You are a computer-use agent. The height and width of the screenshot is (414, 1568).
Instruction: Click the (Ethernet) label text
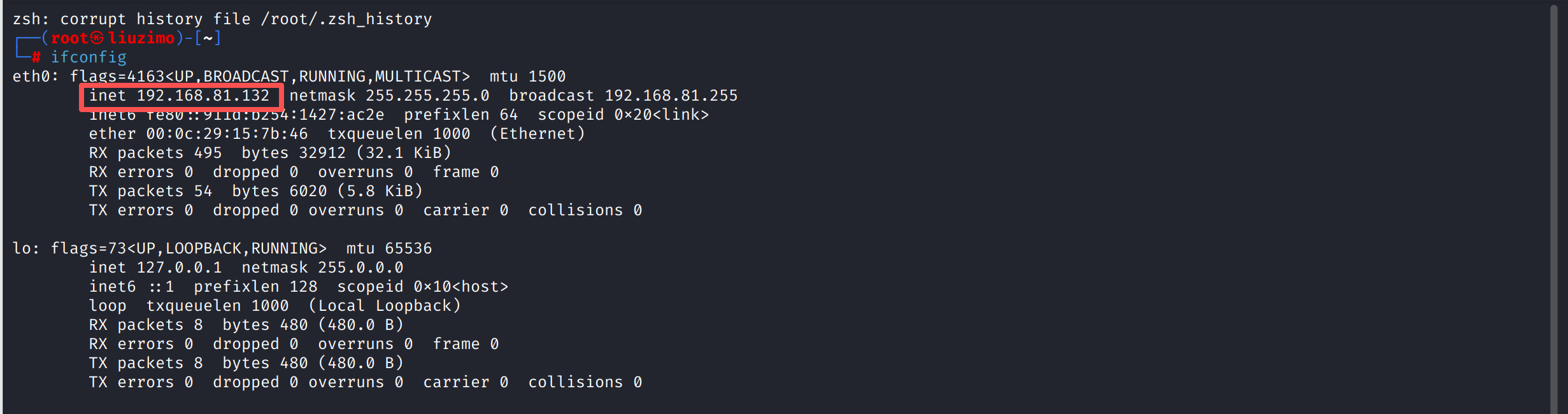pos(537,134)
